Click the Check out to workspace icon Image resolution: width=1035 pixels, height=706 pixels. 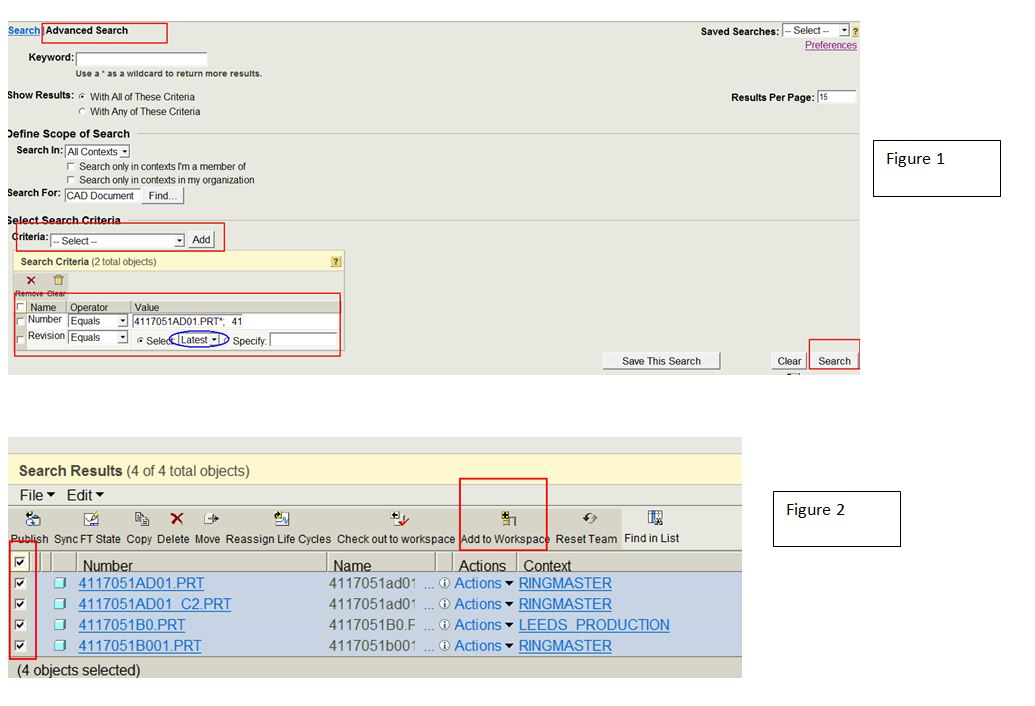click(x=398, y=519)
